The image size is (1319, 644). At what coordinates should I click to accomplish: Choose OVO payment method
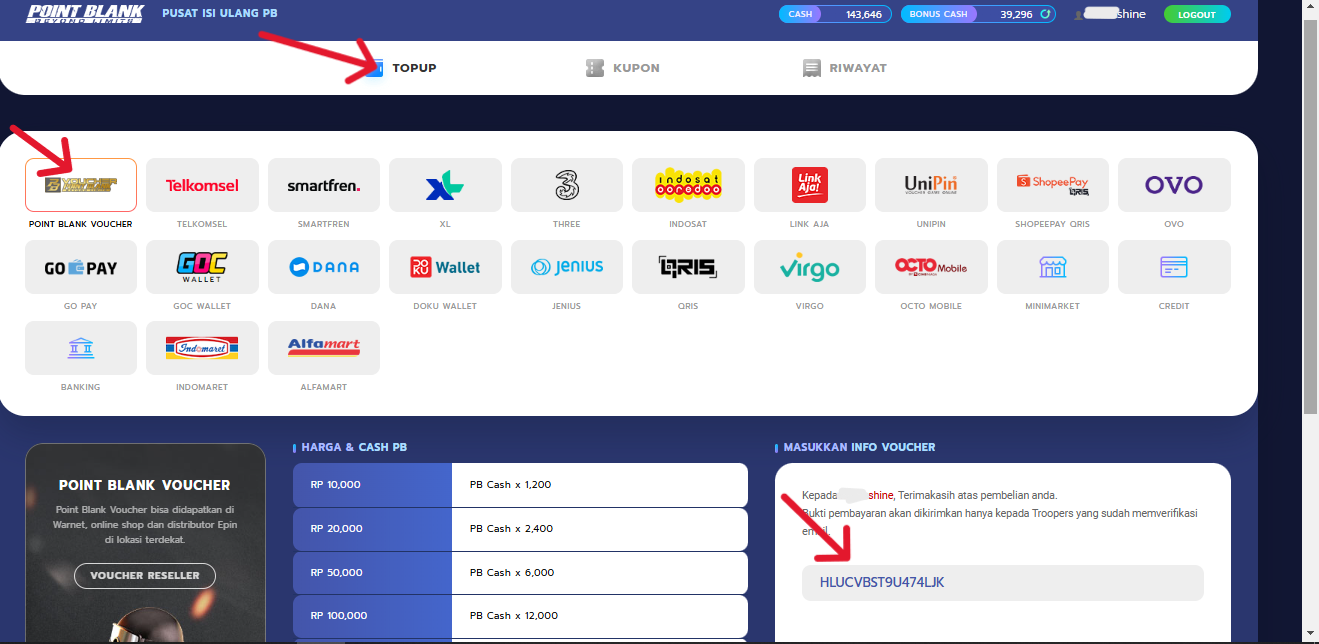1174,185
